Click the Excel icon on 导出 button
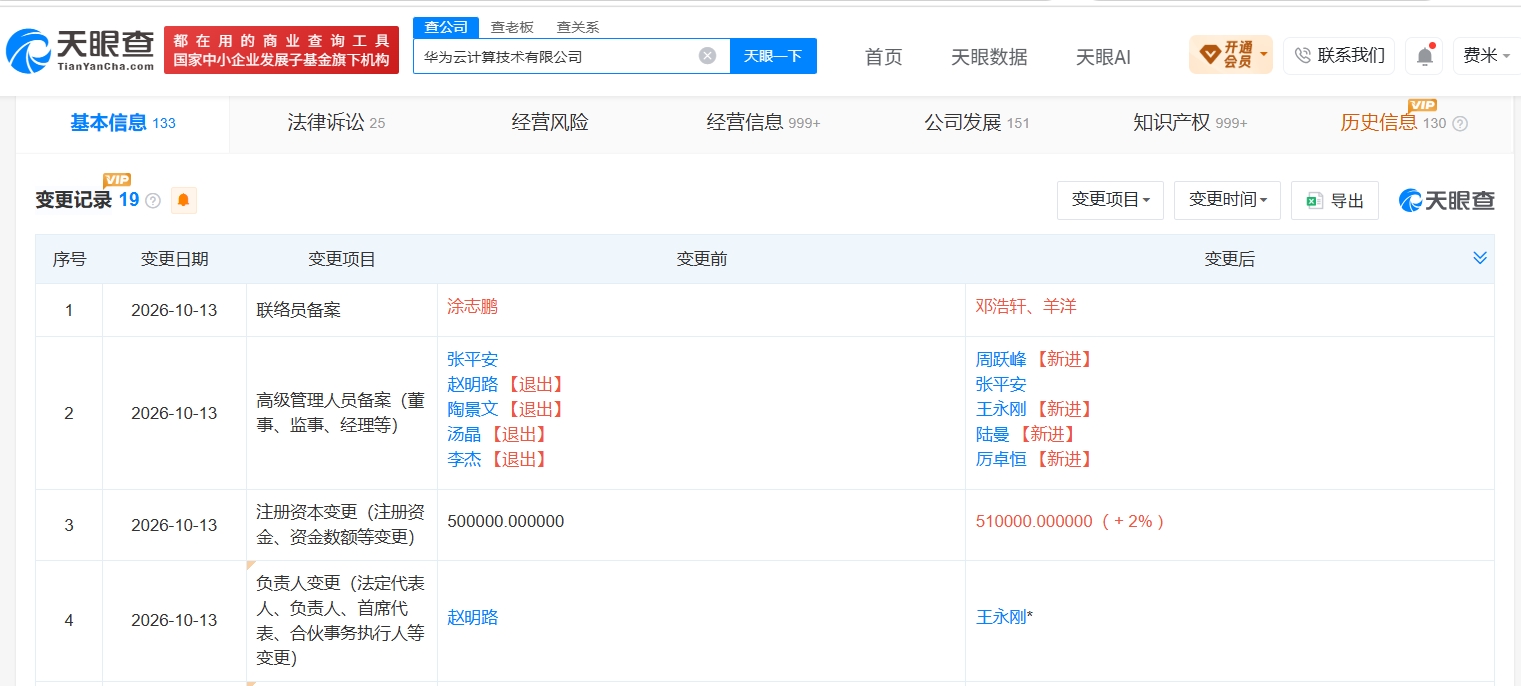 point(1314,200)
